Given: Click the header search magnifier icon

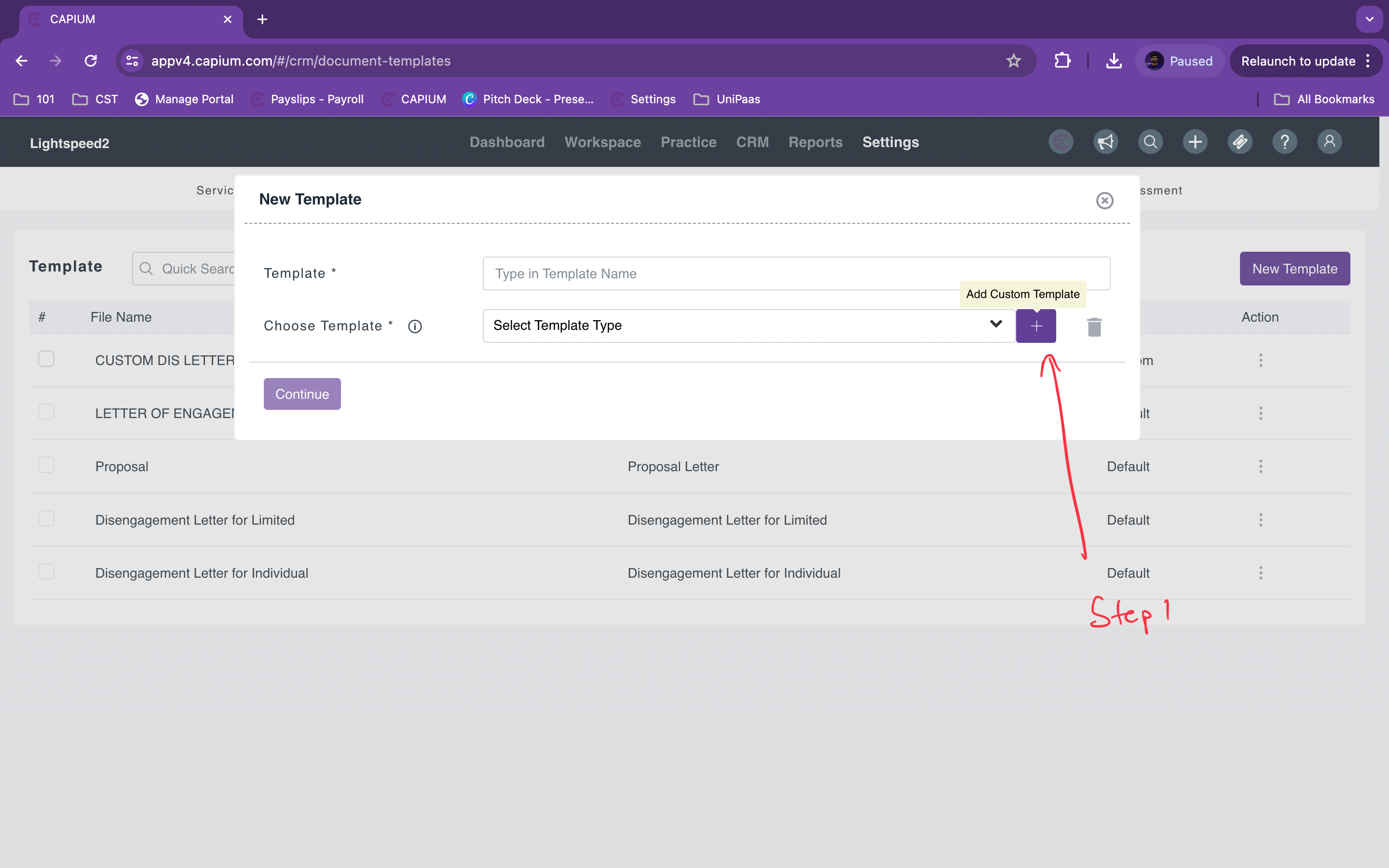Looking at the screenshot, I should [x=1150, y=142].
